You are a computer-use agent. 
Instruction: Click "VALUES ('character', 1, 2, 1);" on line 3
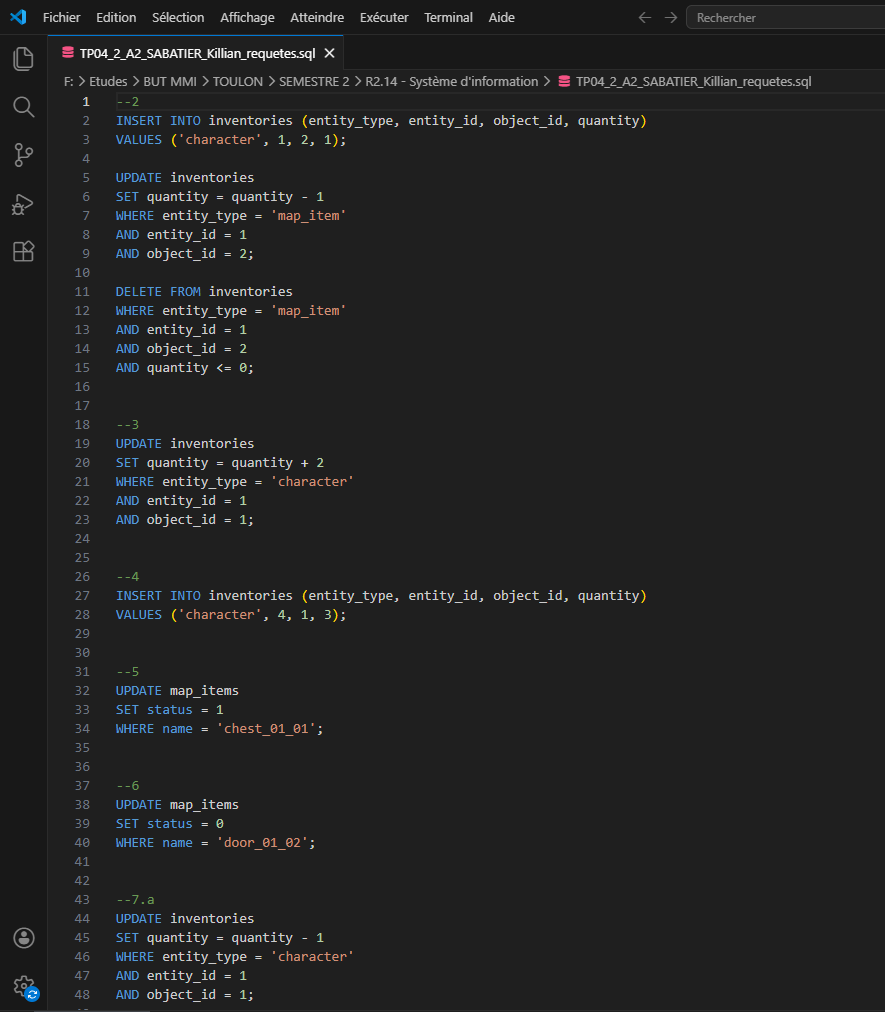[231, 139]
